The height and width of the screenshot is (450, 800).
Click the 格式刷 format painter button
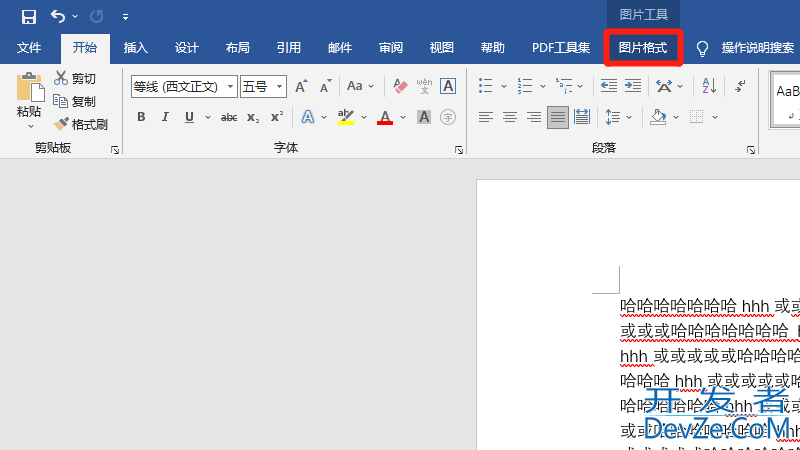coord(81,124)
